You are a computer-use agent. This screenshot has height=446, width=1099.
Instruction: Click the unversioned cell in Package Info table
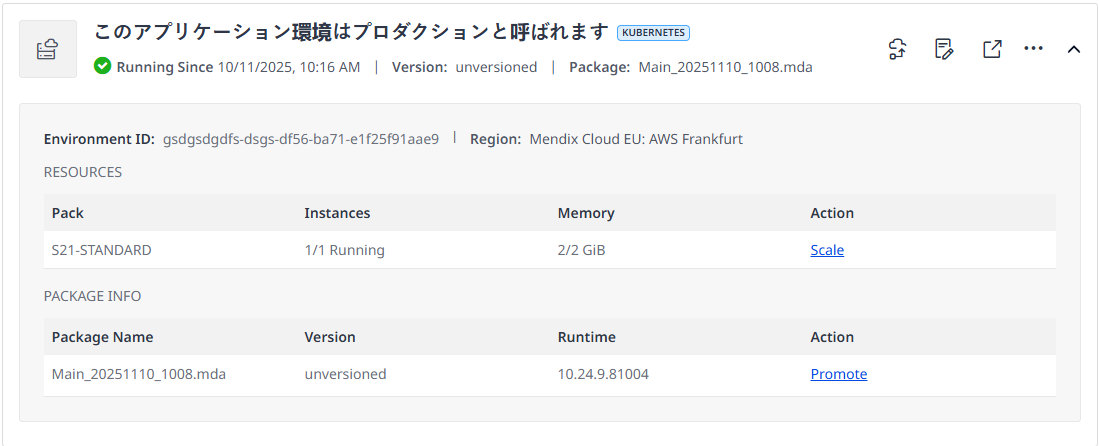tap(346, 374)
